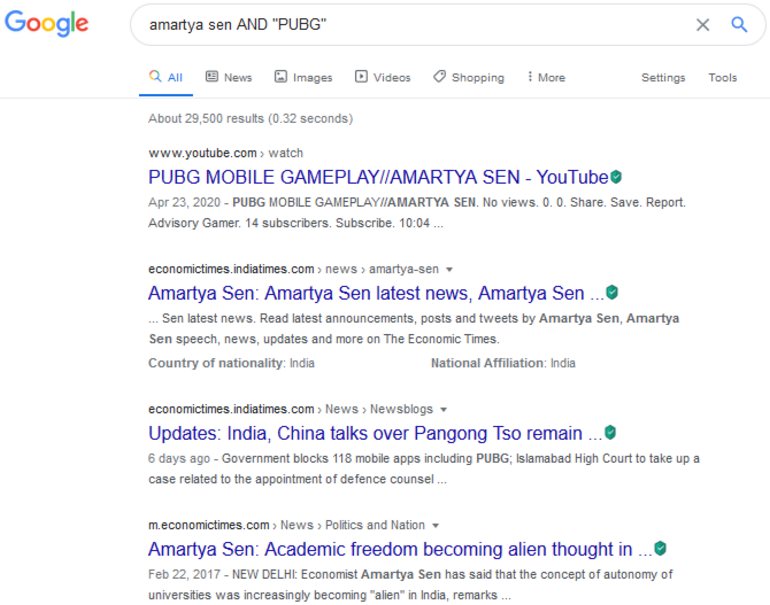Click the m.economictimes.com breadcrumb URL
Screen dimensions: 770x605
pos(209,525)
